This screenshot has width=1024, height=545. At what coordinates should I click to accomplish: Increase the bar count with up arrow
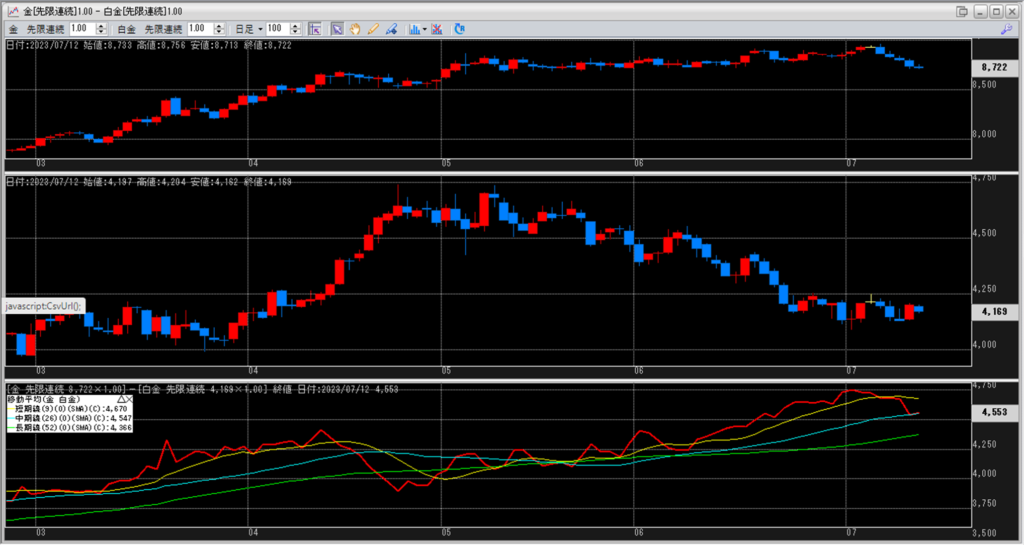[x=295, y=26]
